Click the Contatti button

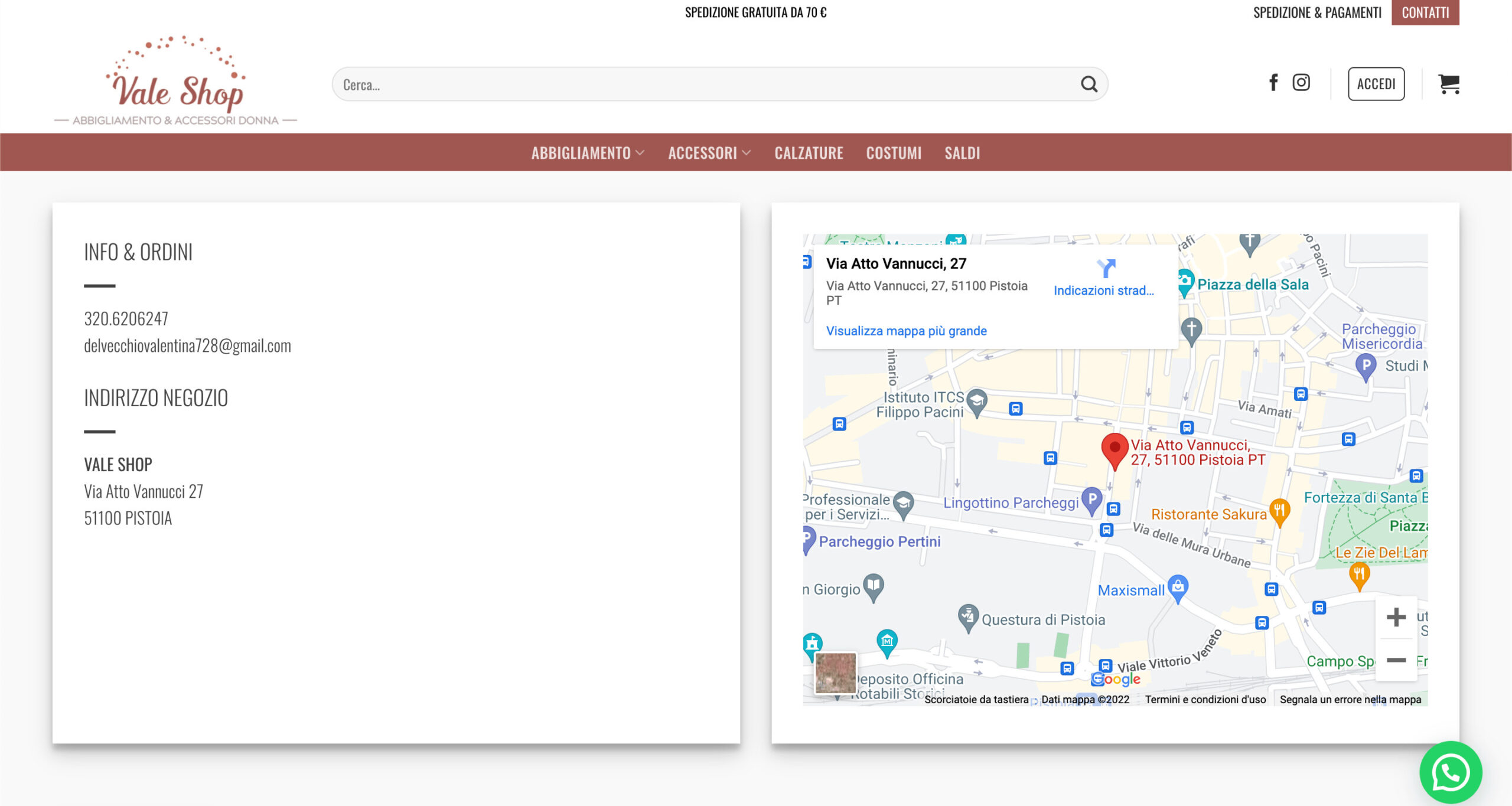point(1425,12)
